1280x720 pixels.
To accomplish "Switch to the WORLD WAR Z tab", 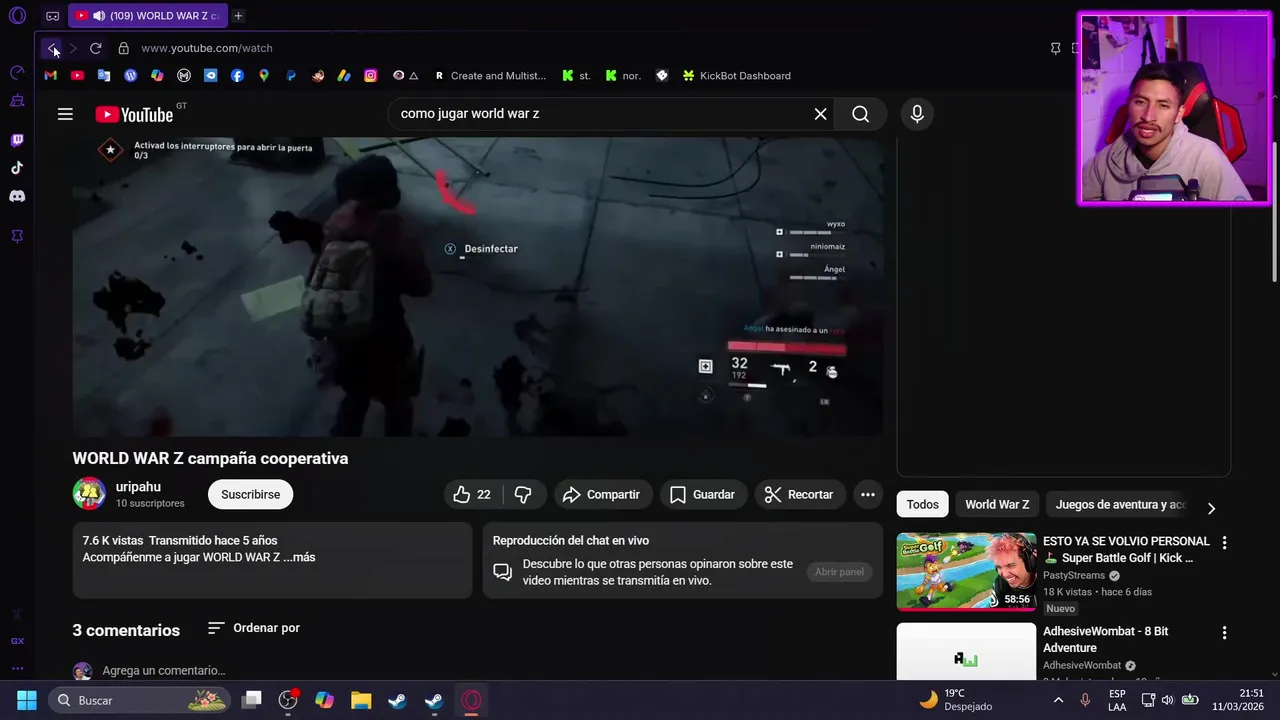I will [x=150, y=16].
